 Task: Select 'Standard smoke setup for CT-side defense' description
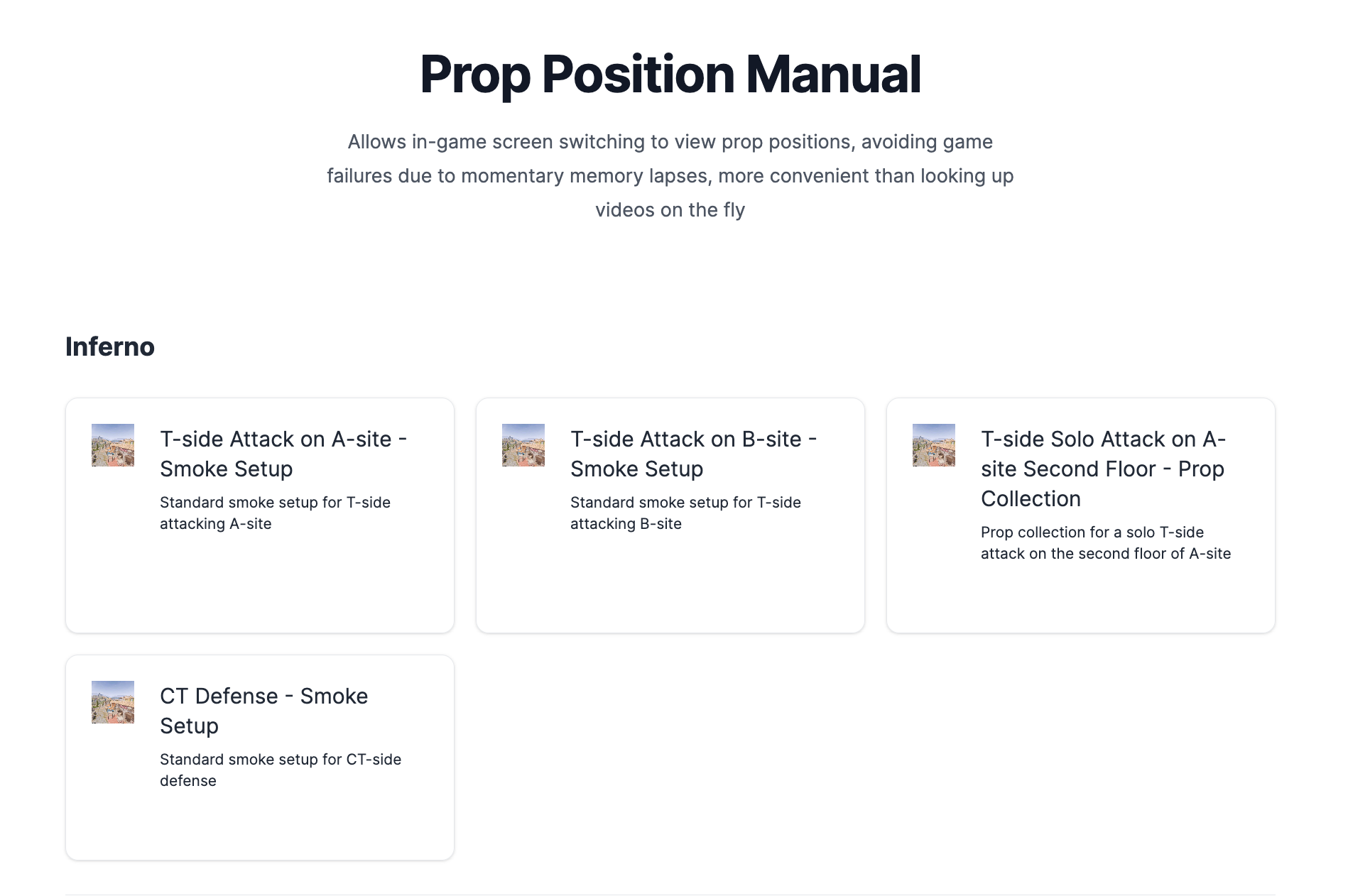click(x=281, y=770)
